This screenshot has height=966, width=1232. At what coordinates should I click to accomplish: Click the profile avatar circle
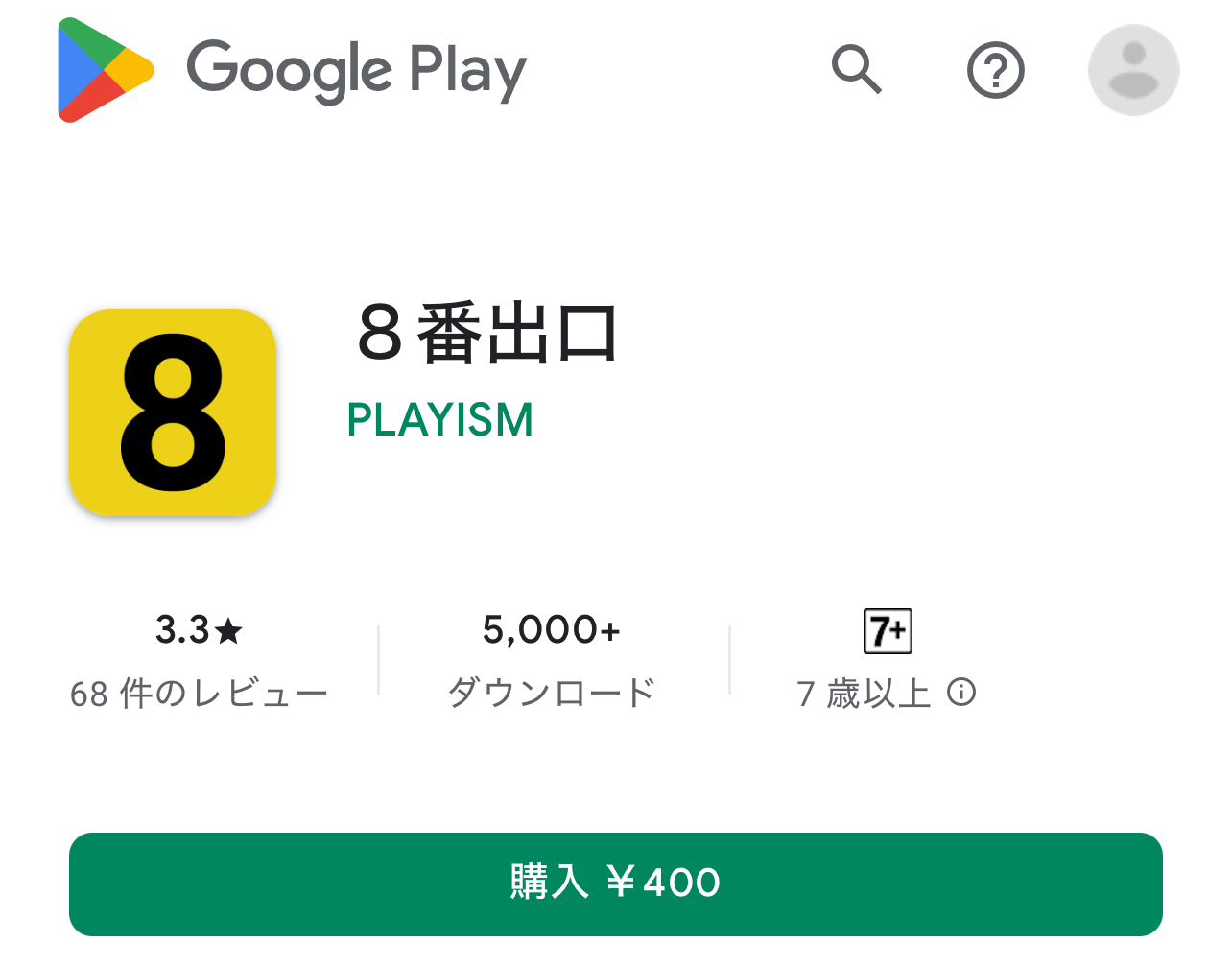coord(1133,70)
